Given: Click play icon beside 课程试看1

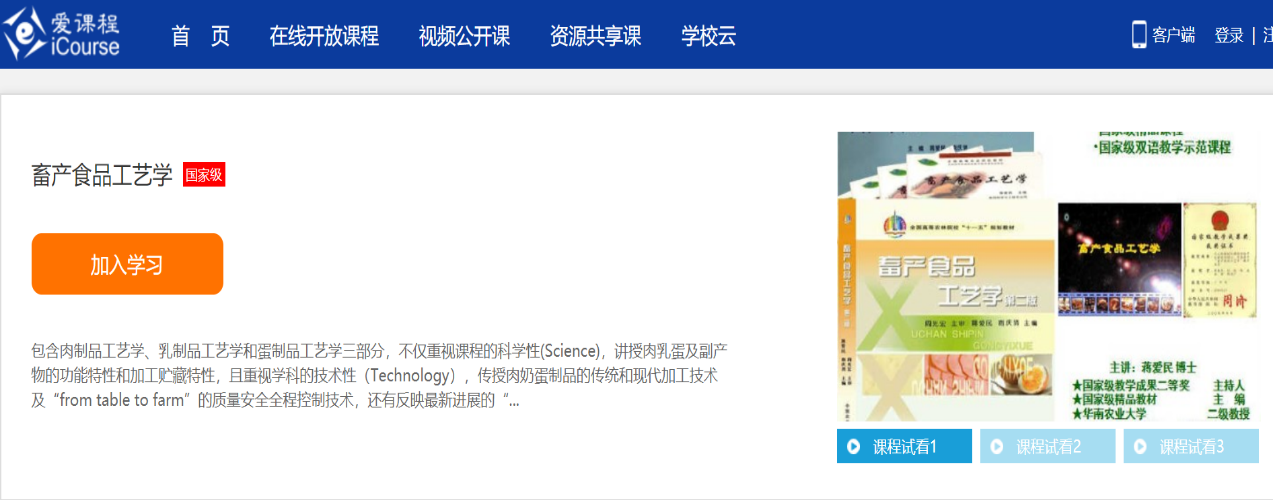Looking at the screenshot, I should click(x=854, y=447).
